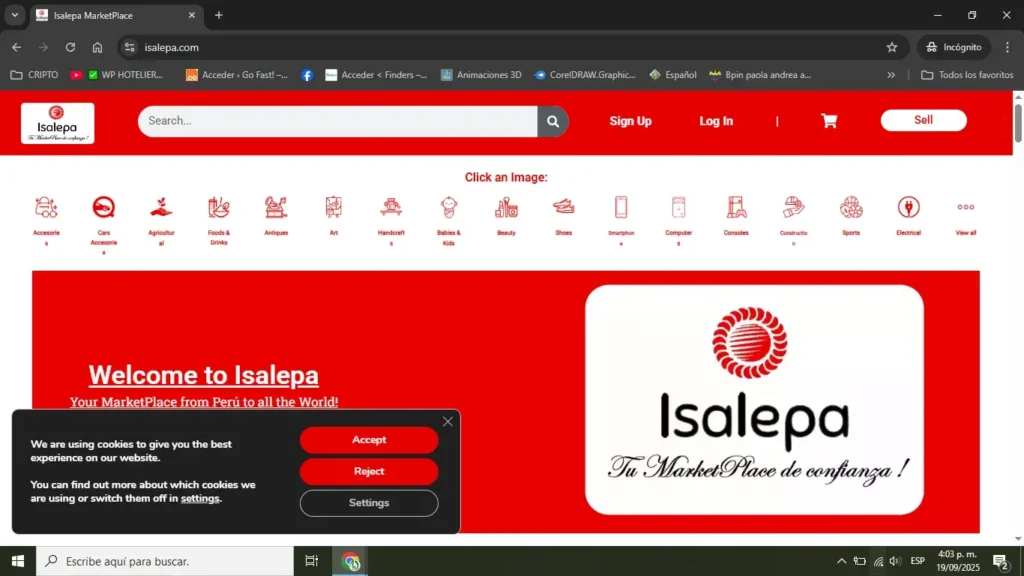This screenshot has height=576, width=1024.
Task: Open the YouTube bookmark icon
Action: point(76,75)
